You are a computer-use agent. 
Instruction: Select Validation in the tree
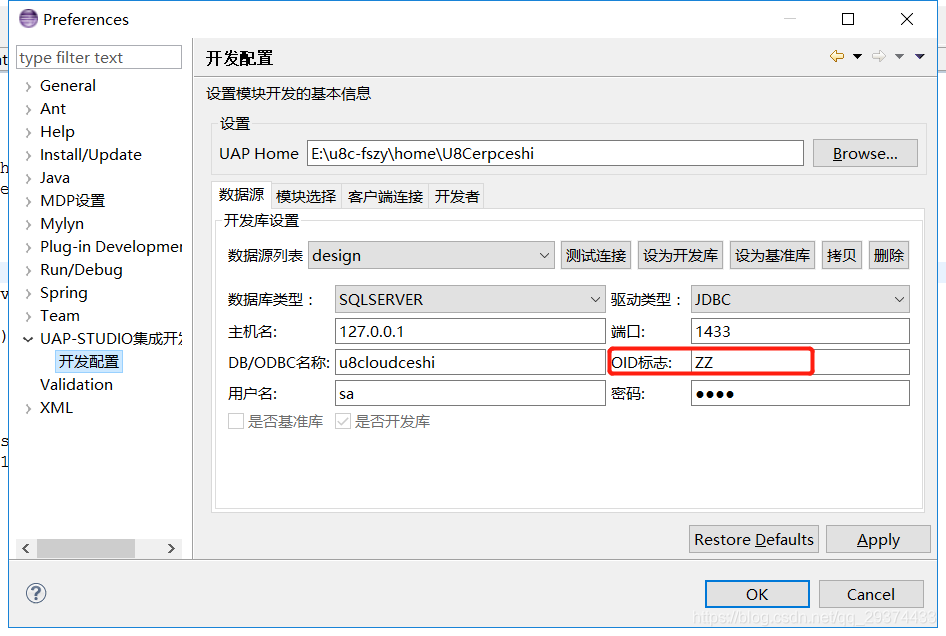76,384
